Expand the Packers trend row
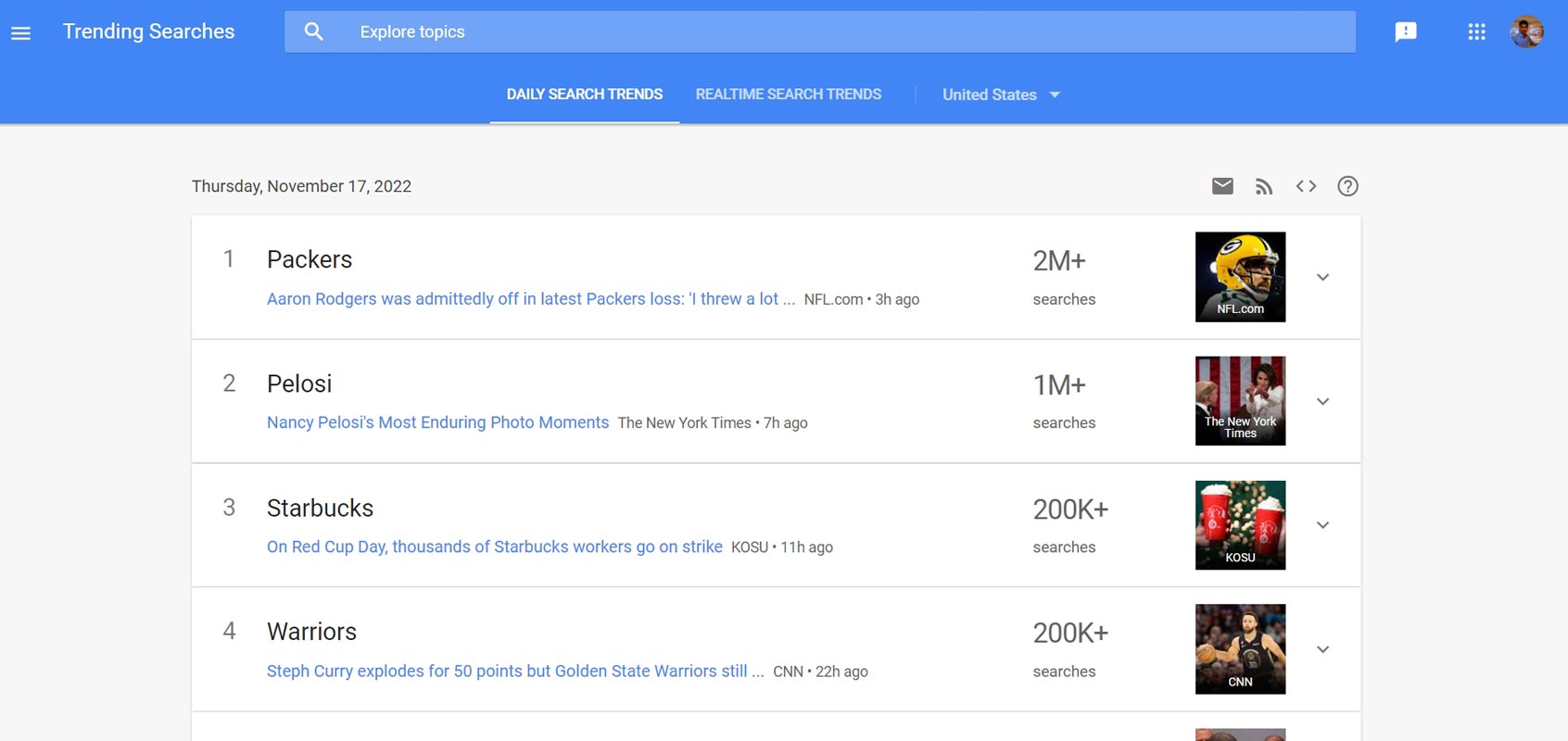The height and width of the screenshot is (741, 1568). 1323,277
